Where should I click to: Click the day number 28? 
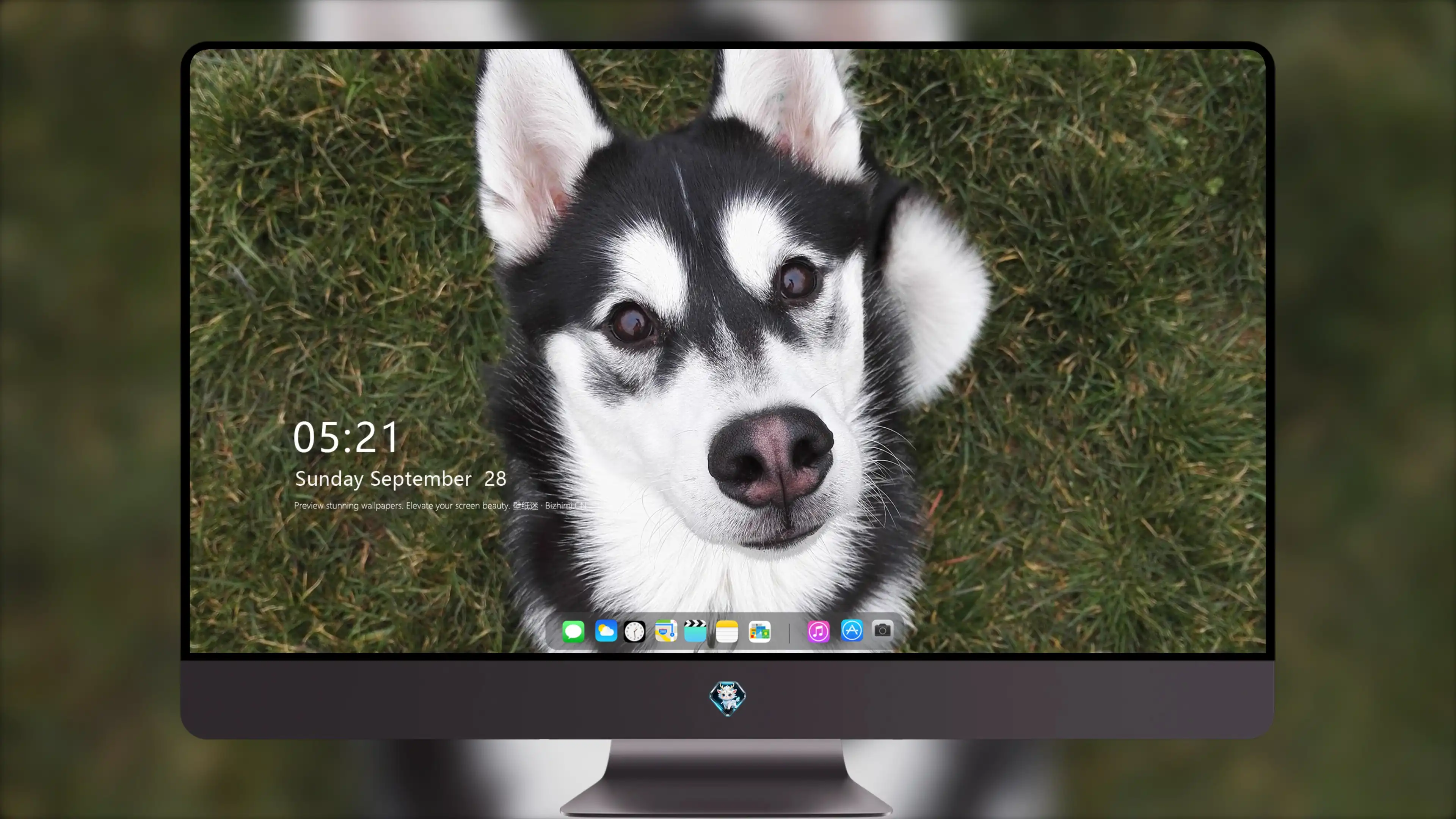pyautogui.click(x=495, y=479)
